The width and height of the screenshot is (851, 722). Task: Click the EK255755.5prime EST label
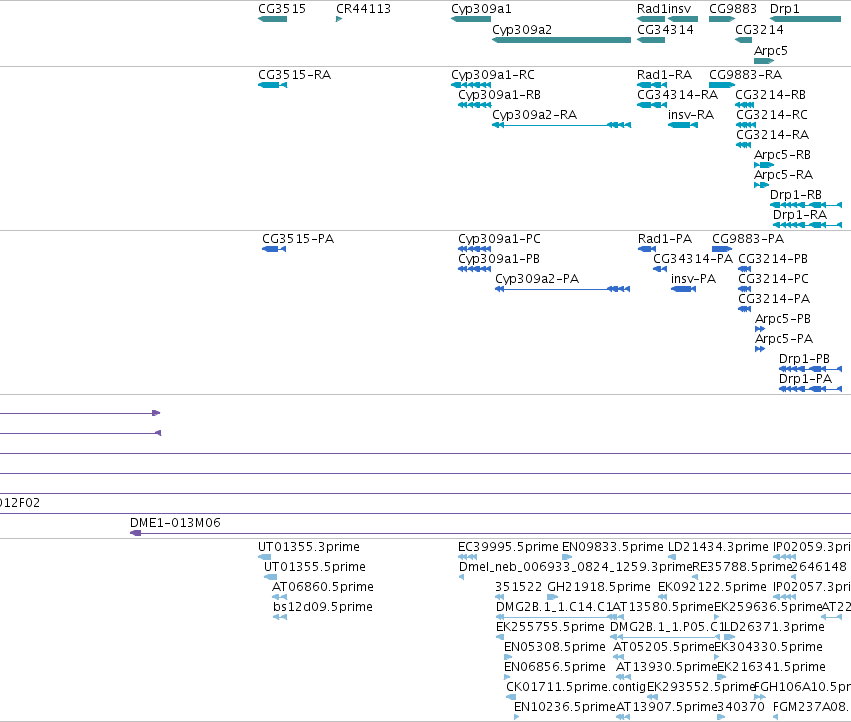click(x=550, y=627)
